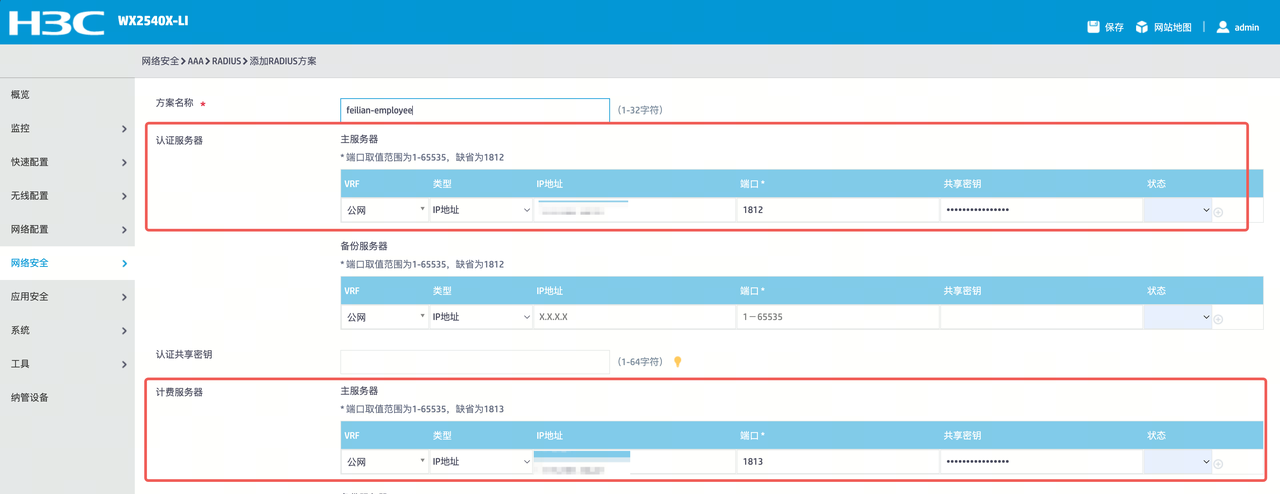Open 状态 dropdown in authentication primary server
Image resolution: width=1280 pixels, height=494 pixels.
(x=1177, y=210)
